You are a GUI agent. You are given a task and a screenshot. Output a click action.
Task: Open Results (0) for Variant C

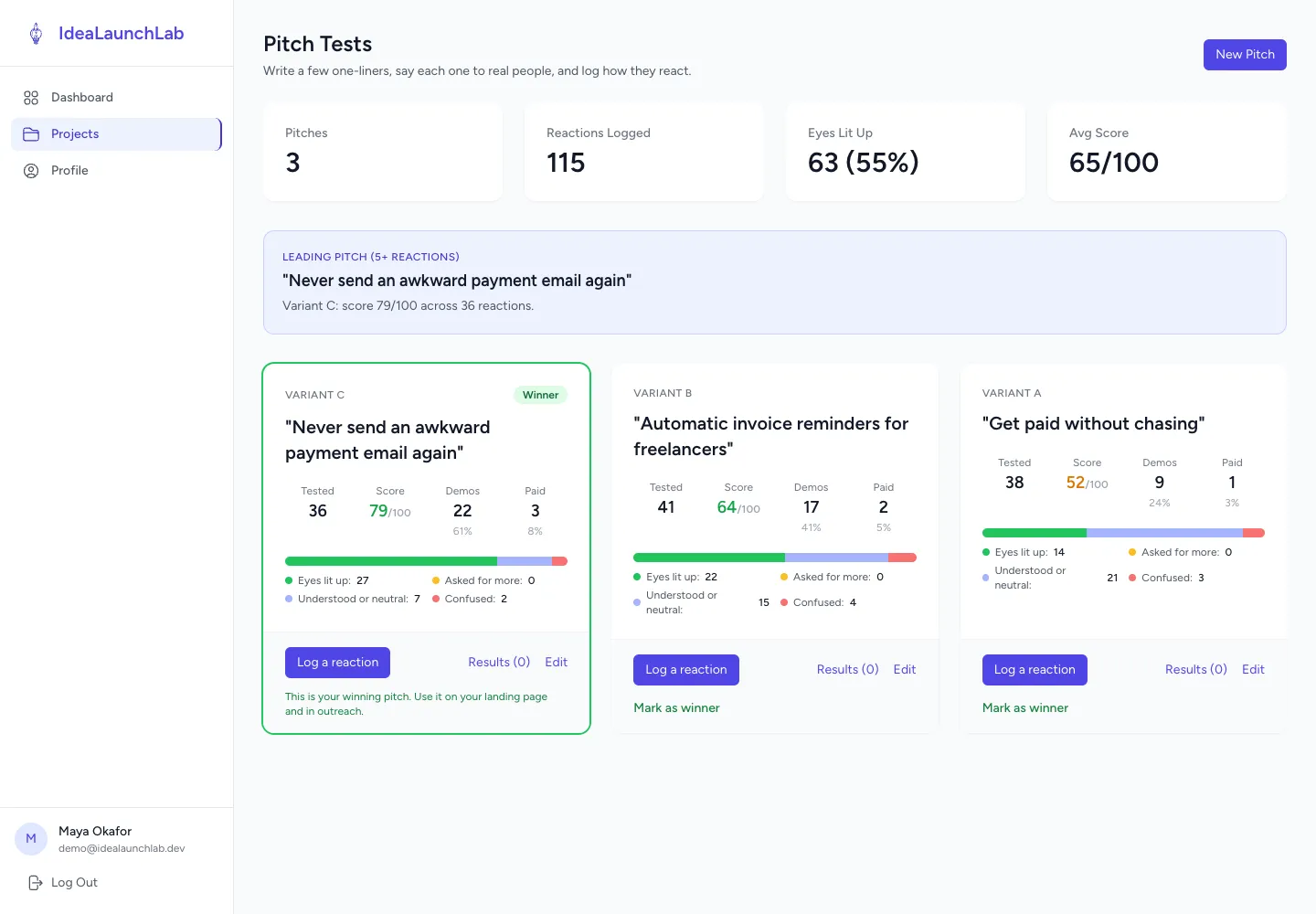pos(499,663)
